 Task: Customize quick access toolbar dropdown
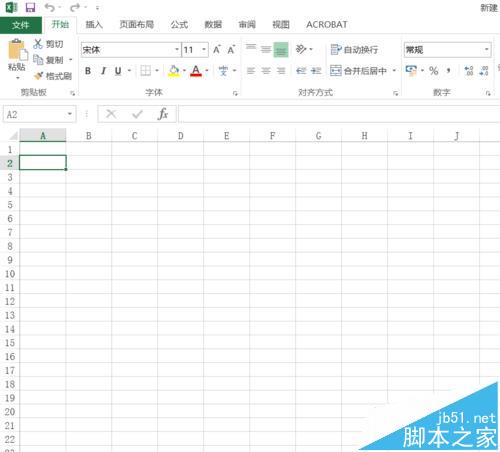pos(97,8)
